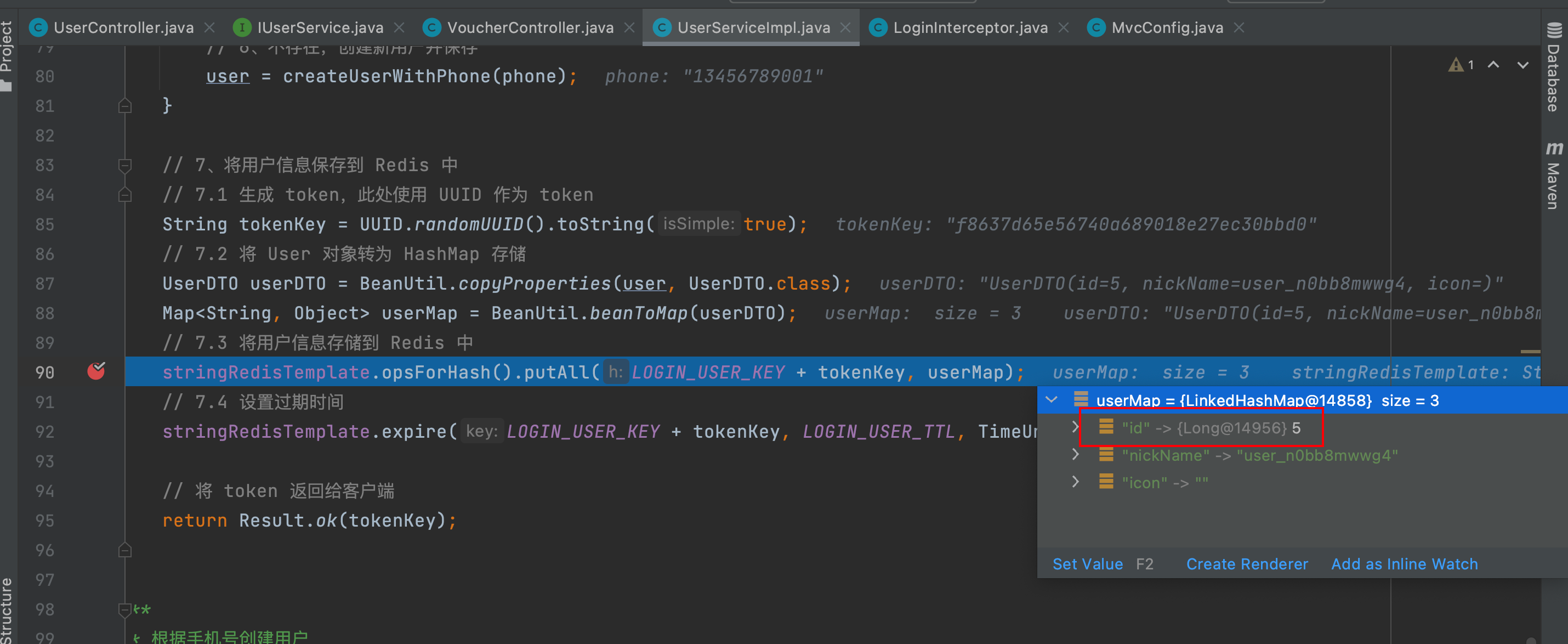Go to previous highlighted problem
Viewport: 1568px width, 644px height.
pos(1493,65)
